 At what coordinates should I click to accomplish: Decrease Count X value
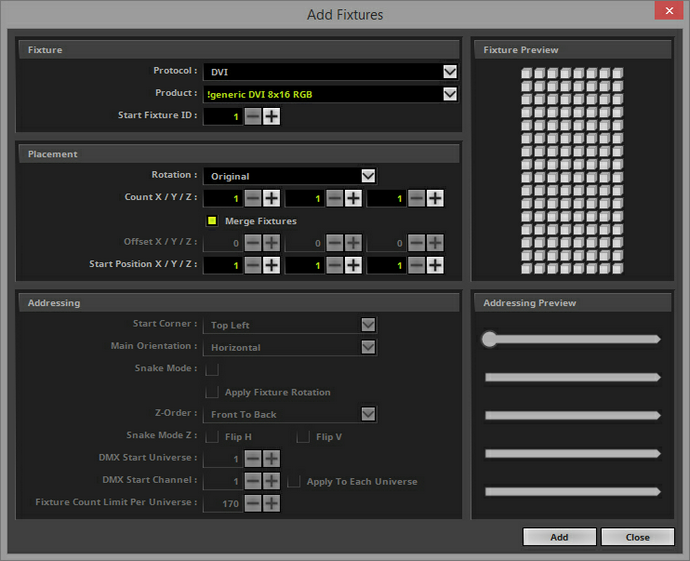click(x=253, y=198)
